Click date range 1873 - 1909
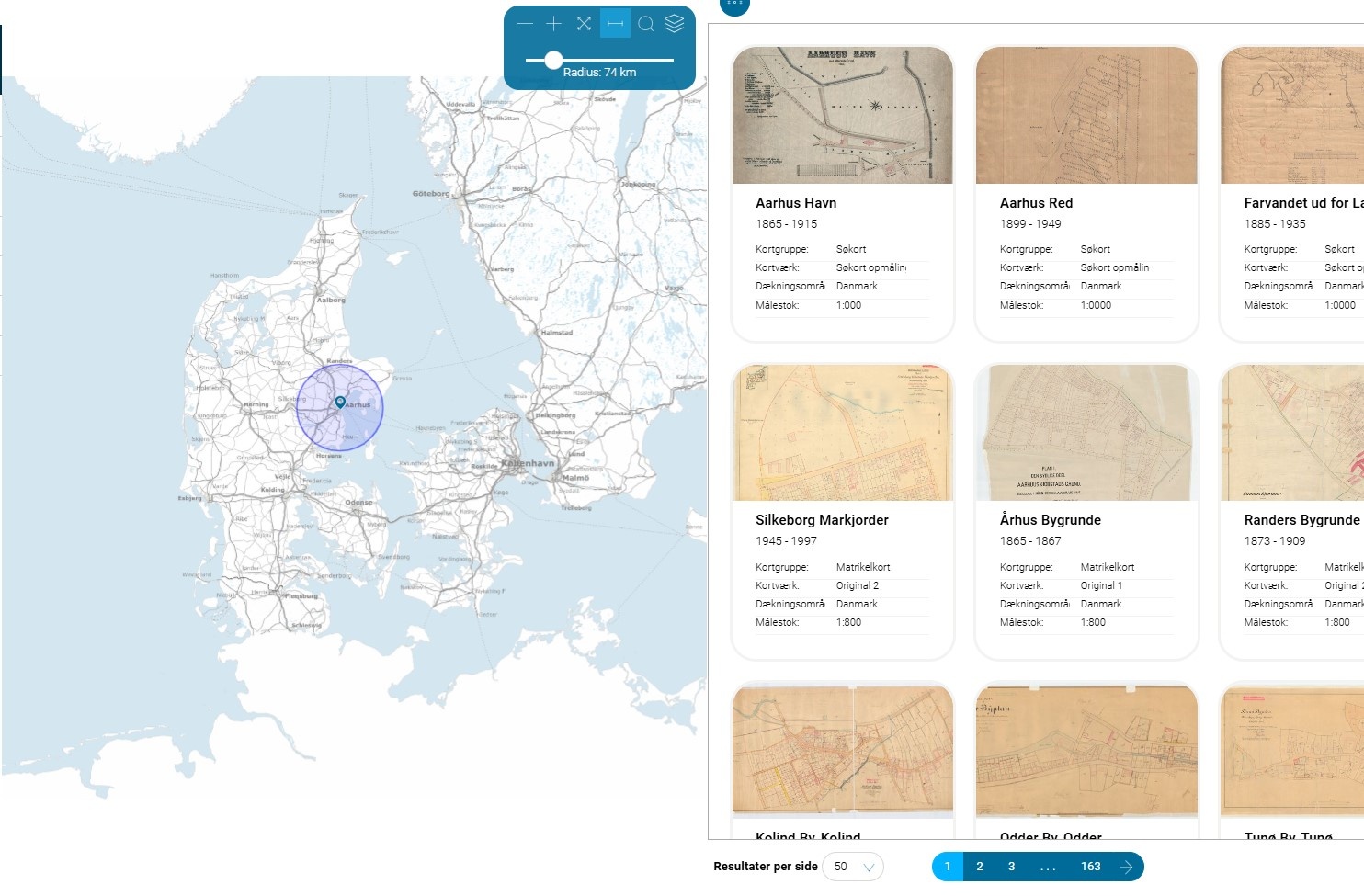This screenshot has width=1364, height=896. [1275, 541]
